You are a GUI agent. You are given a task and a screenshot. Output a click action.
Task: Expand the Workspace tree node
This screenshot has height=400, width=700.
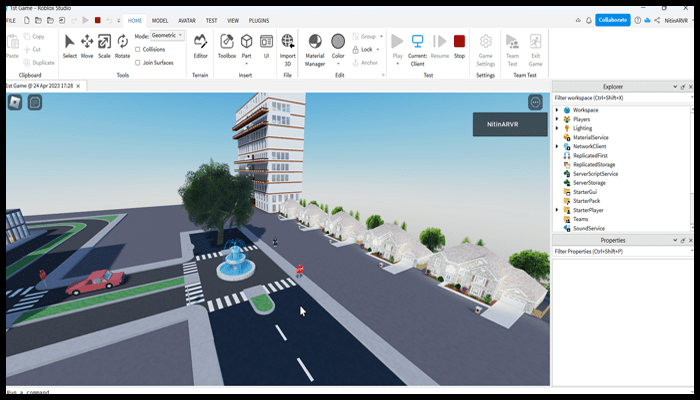pyautogui.click(x=557, y=110)
